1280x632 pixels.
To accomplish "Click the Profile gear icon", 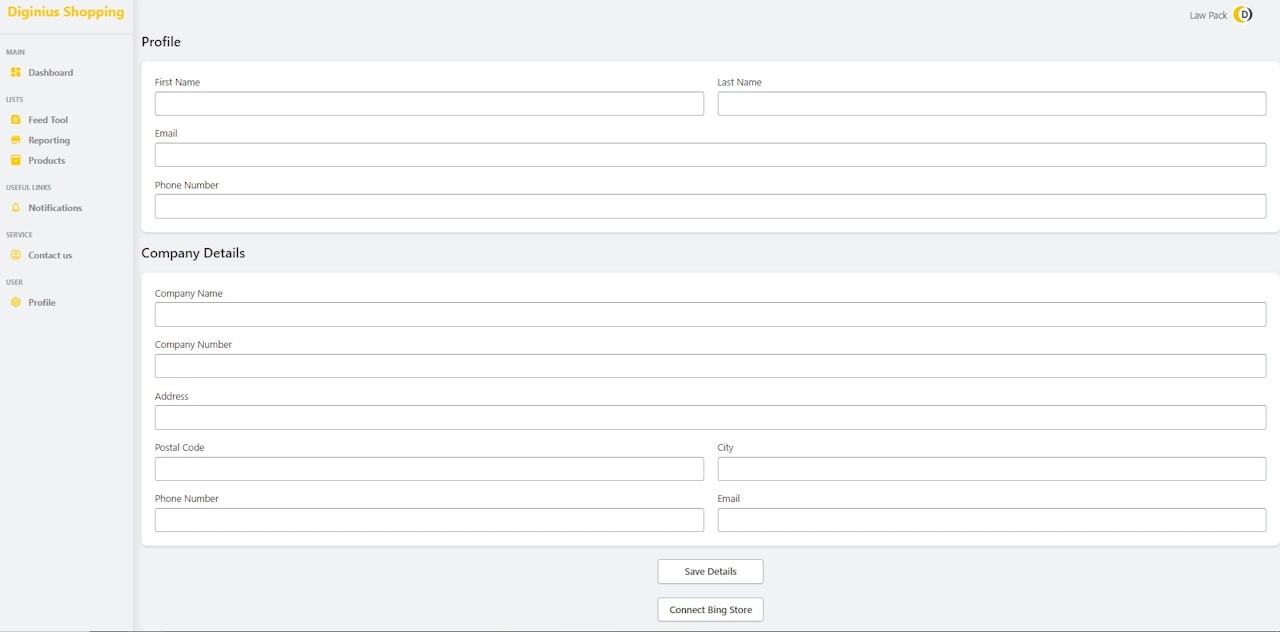I will tap(16, 302).
